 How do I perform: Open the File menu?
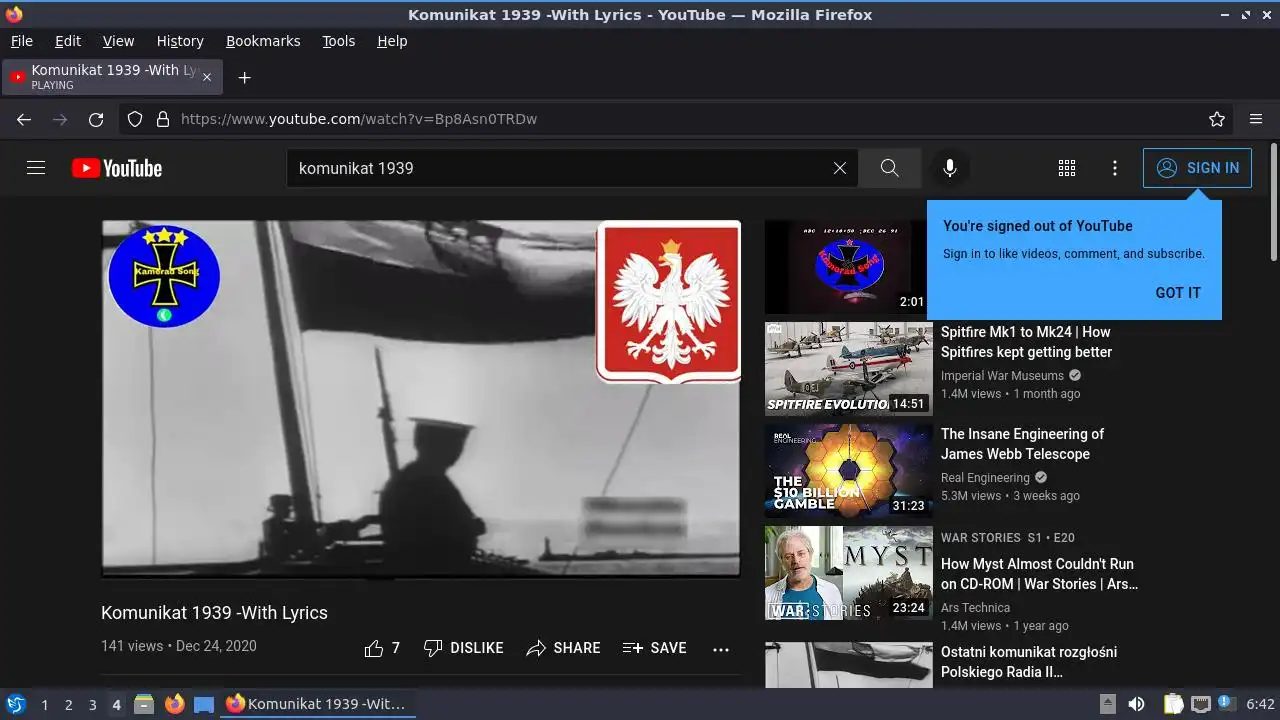click(x=21, y=41)
